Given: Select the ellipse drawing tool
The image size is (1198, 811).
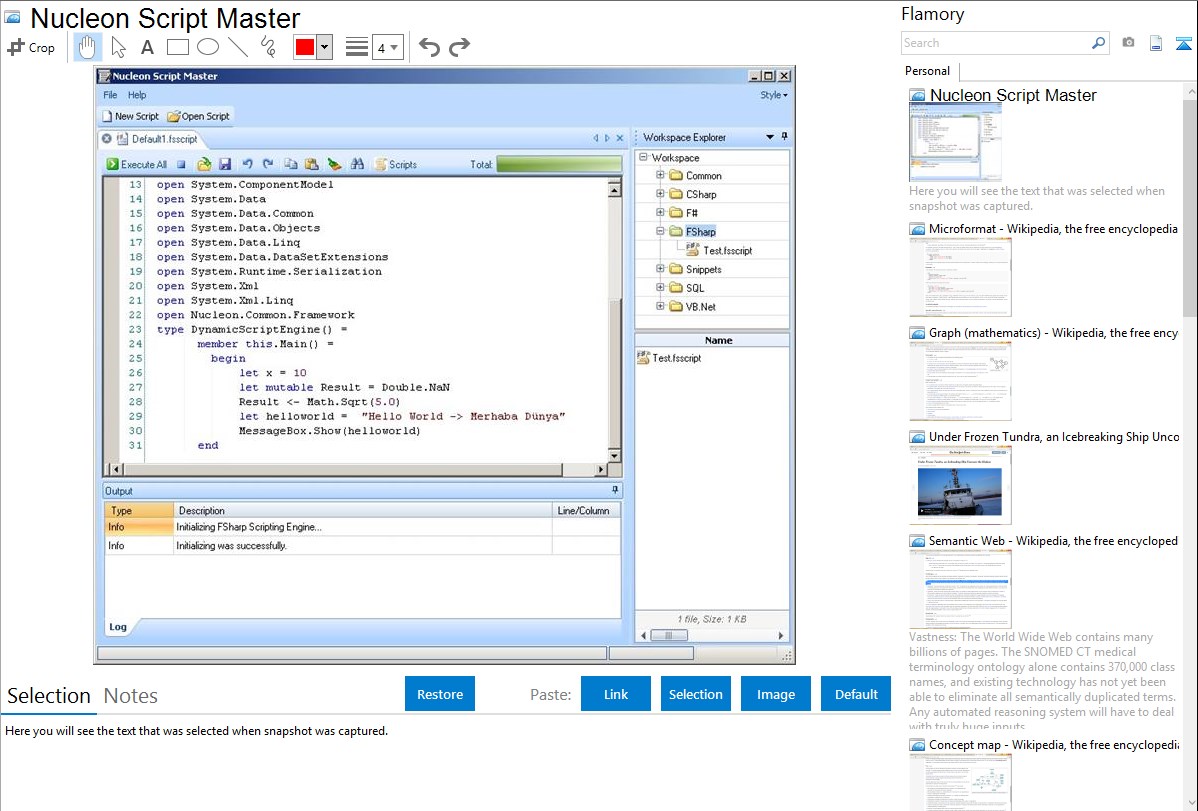Looking at the screenshot, I should (x=208, y=47).
